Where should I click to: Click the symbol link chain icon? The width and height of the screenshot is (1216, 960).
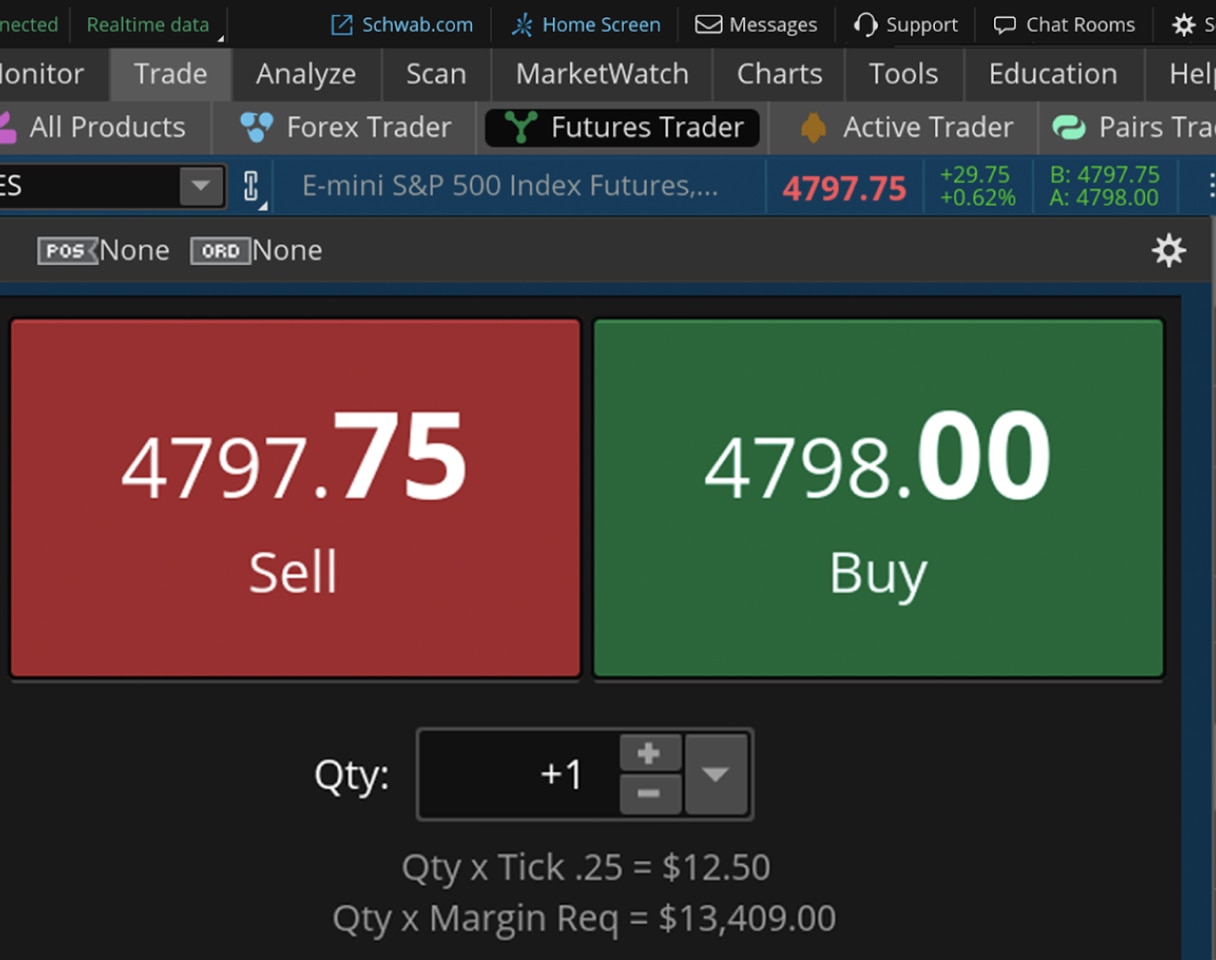pos(251,186)
